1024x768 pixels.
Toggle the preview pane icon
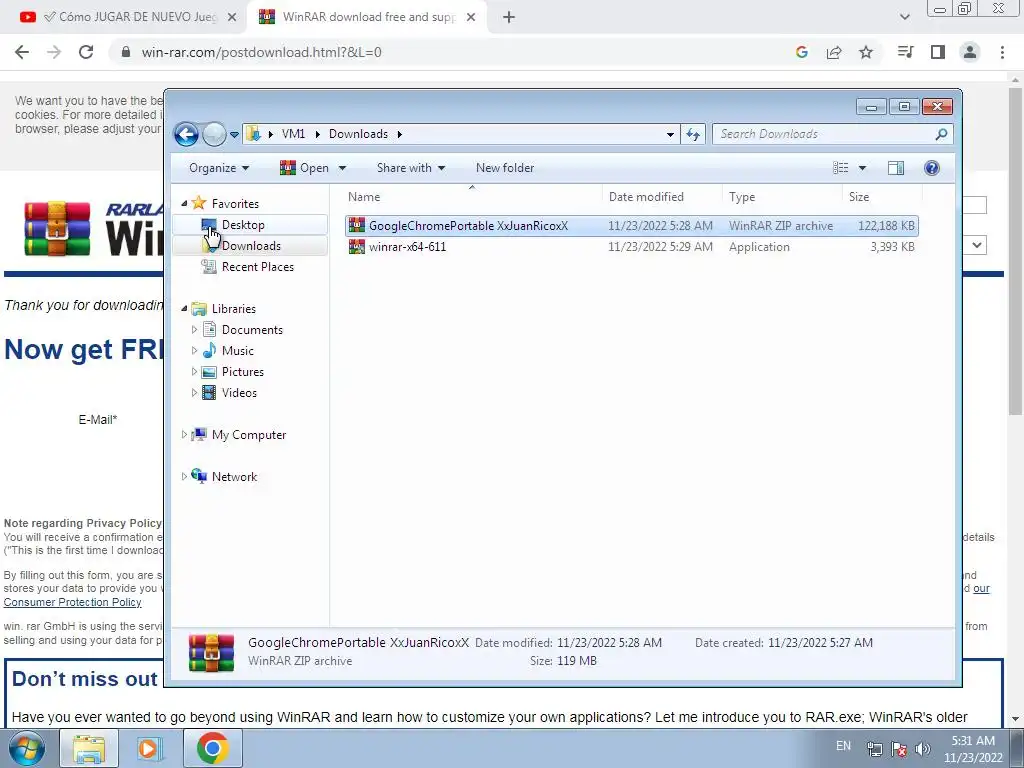tap(896, 168)
